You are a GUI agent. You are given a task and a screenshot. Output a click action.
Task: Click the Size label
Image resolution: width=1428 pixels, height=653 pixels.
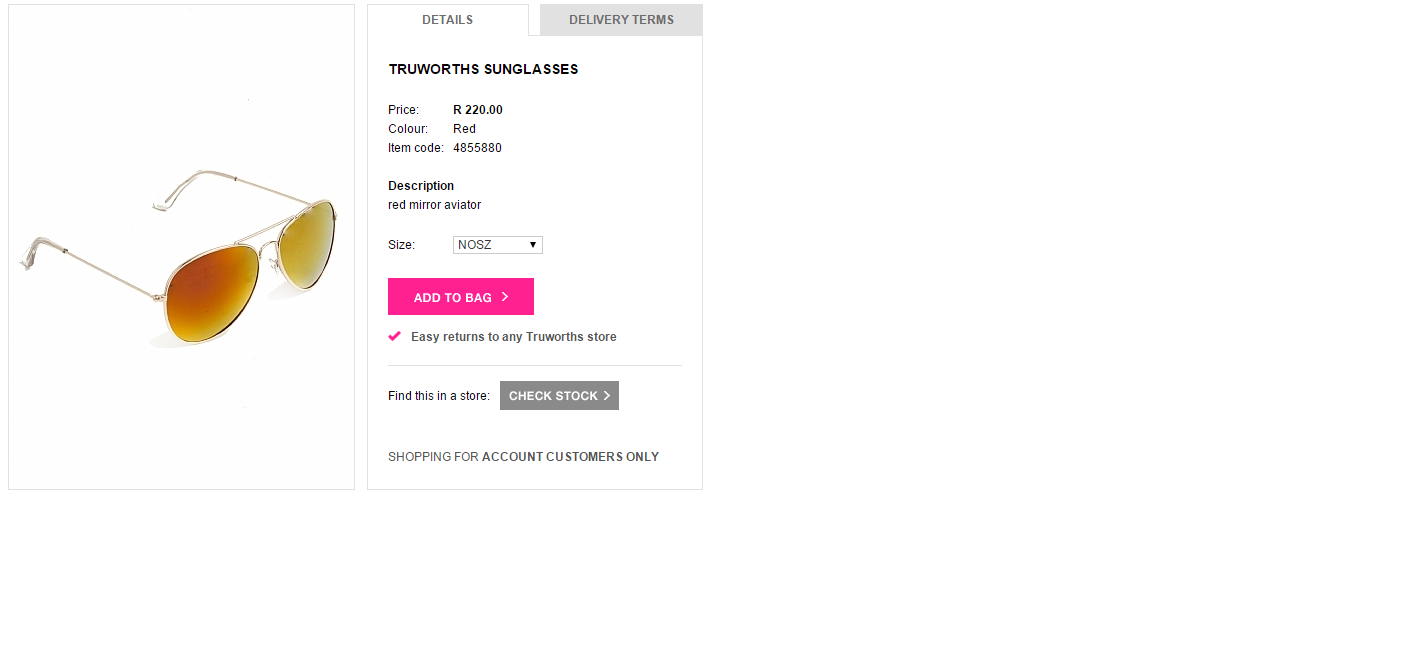[401, 245]
